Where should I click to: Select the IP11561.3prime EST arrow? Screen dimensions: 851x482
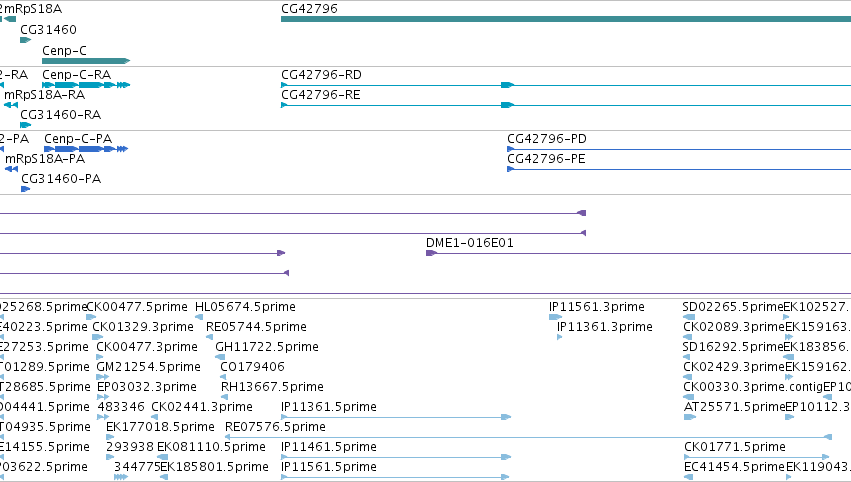[555, 317]
